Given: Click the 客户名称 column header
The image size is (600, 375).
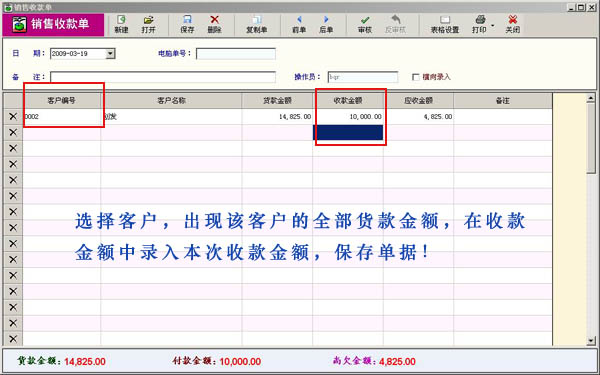Looking at the screenshot, I should coord(171,101).
